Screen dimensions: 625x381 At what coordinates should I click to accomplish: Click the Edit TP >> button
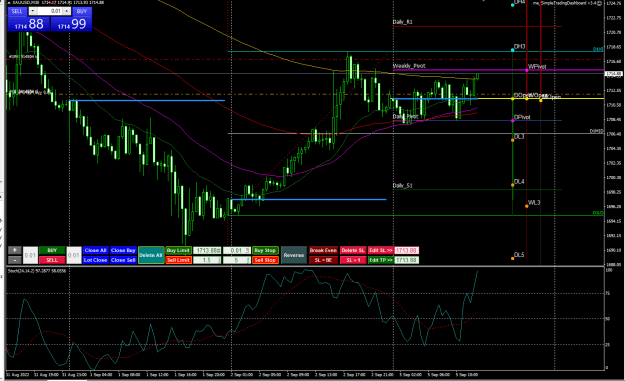(381, 260)
